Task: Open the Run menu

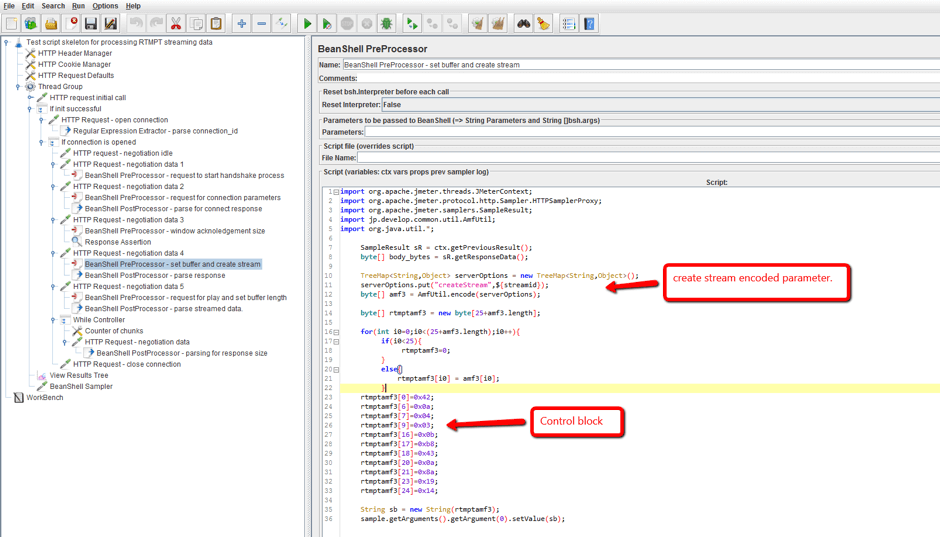Action: click(78, 6)
